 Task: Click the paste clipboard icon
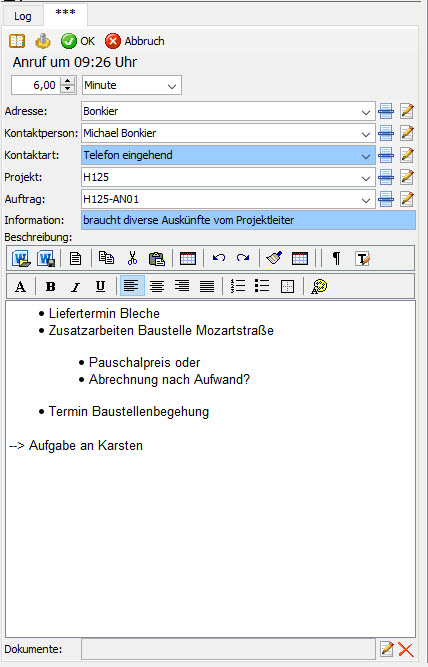[157, 258]
